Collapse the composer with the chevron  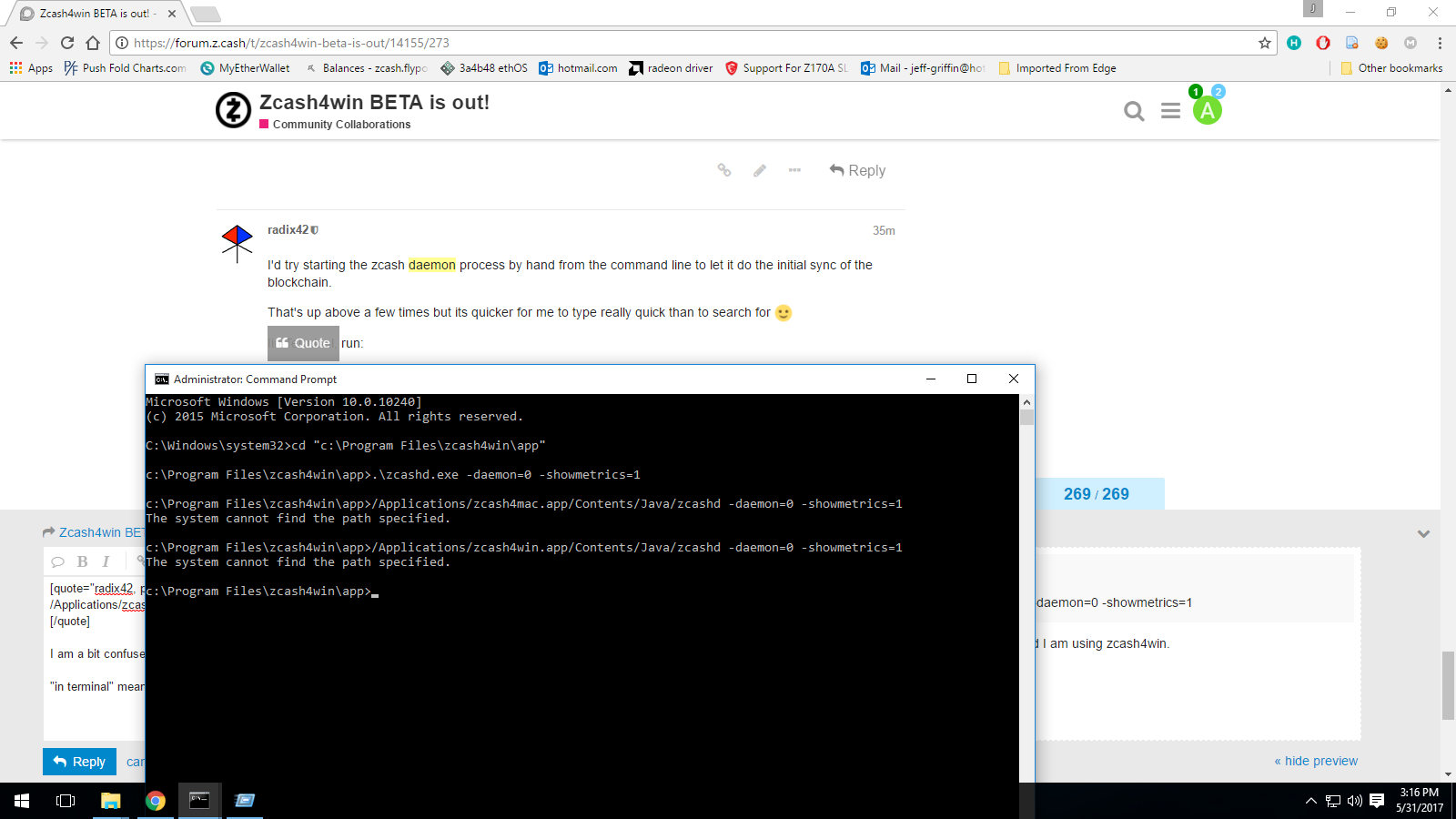point(1423,533)
